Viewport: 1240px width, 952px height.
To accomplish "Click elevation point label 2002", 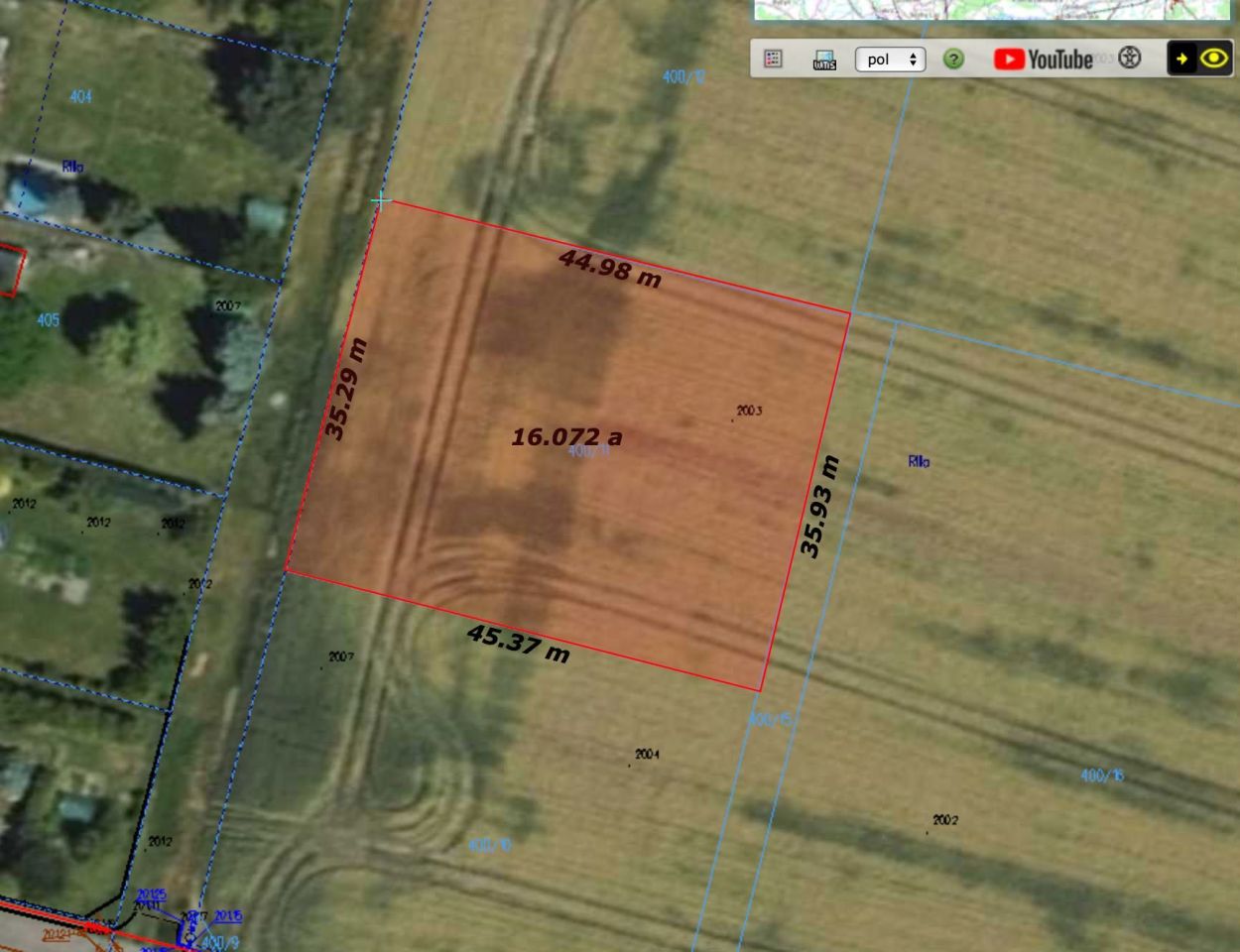I will [x=945, y=820].
